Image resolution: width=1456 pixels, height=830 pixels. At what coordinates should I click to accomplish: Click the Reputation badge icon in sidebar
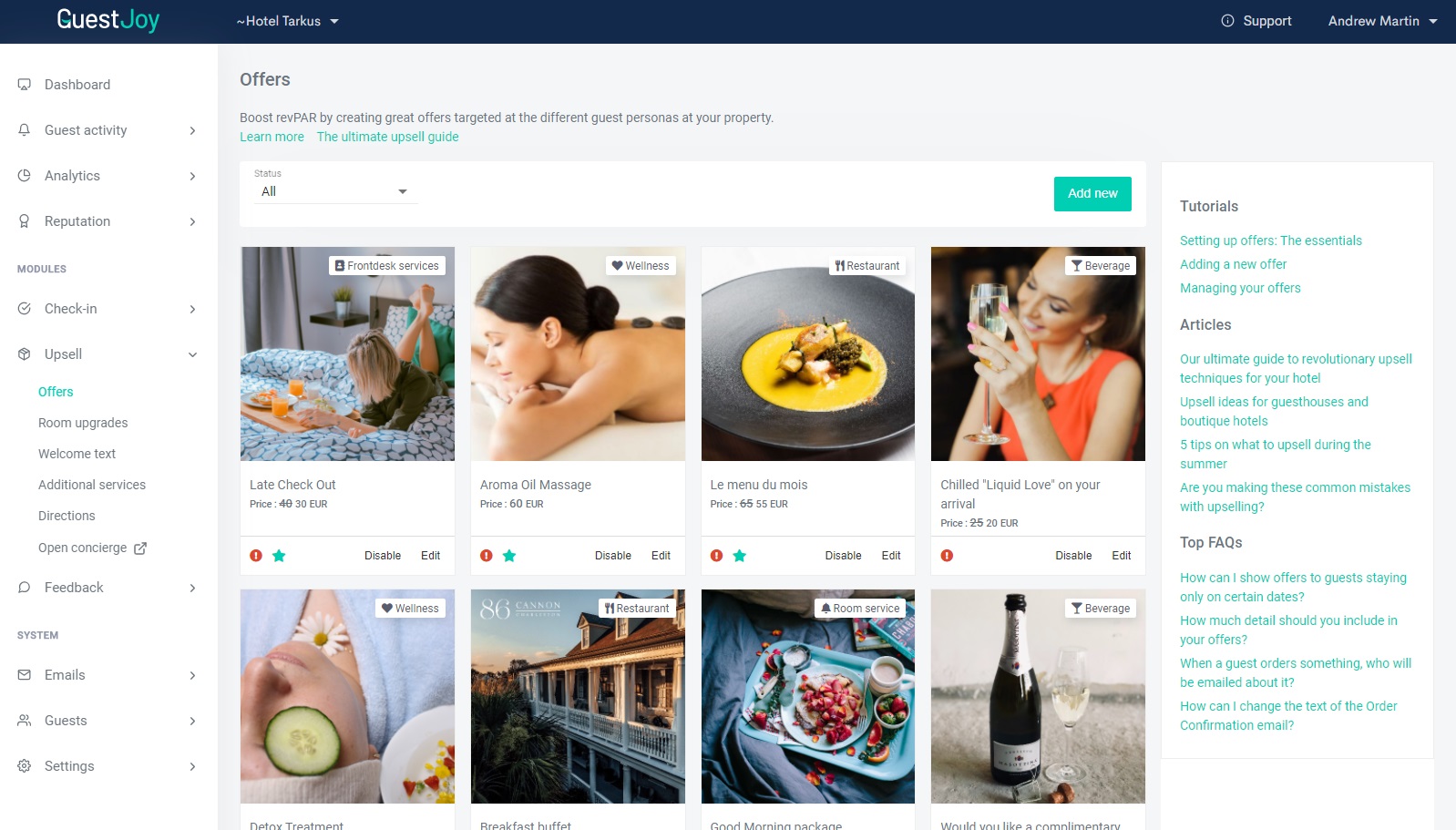[x=25, y=221]
